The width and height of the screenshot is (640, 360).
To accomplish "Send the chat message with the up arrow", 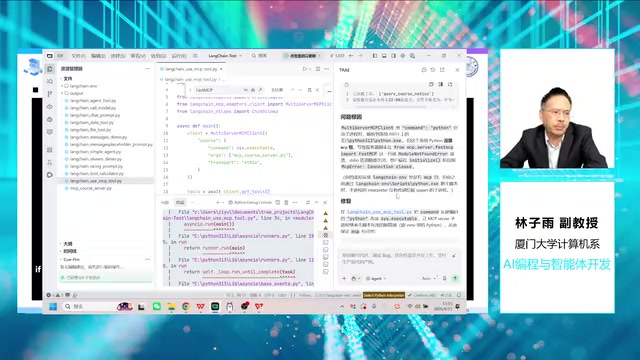I will coord(455,278).
